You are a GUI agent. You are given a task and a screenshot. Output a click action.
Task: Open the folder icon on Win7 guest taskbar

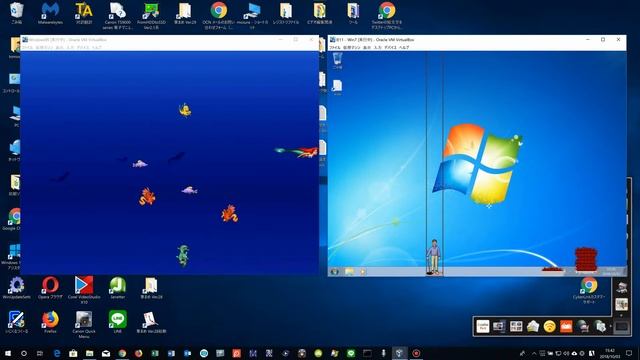point(349,271)
